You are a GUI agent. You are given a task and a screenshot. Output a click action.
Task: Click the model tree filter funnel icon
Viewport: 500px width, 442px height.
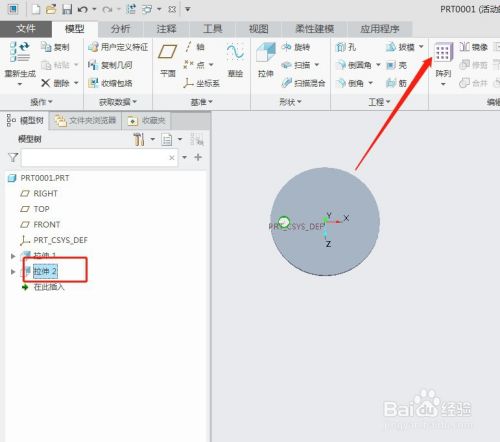click(13, 157)
